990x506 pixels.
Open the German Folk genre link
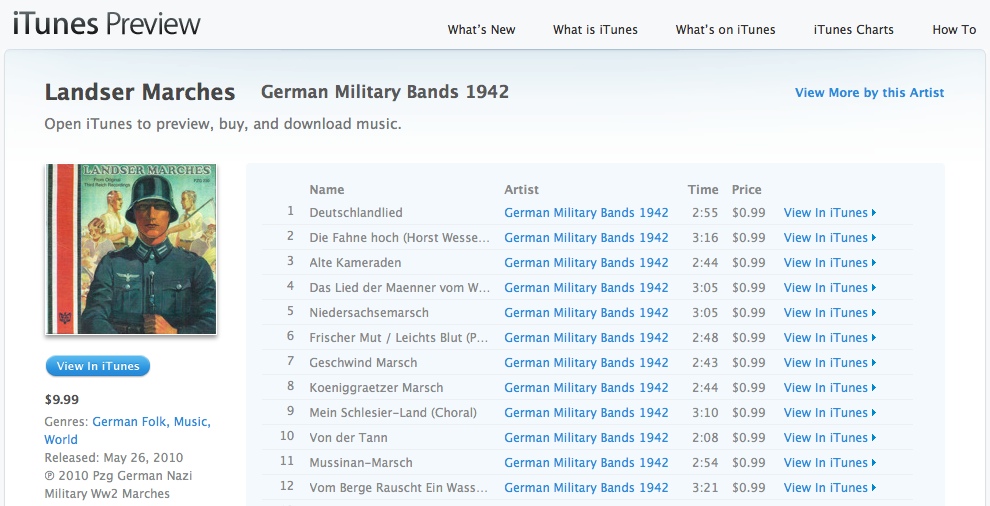128,422
